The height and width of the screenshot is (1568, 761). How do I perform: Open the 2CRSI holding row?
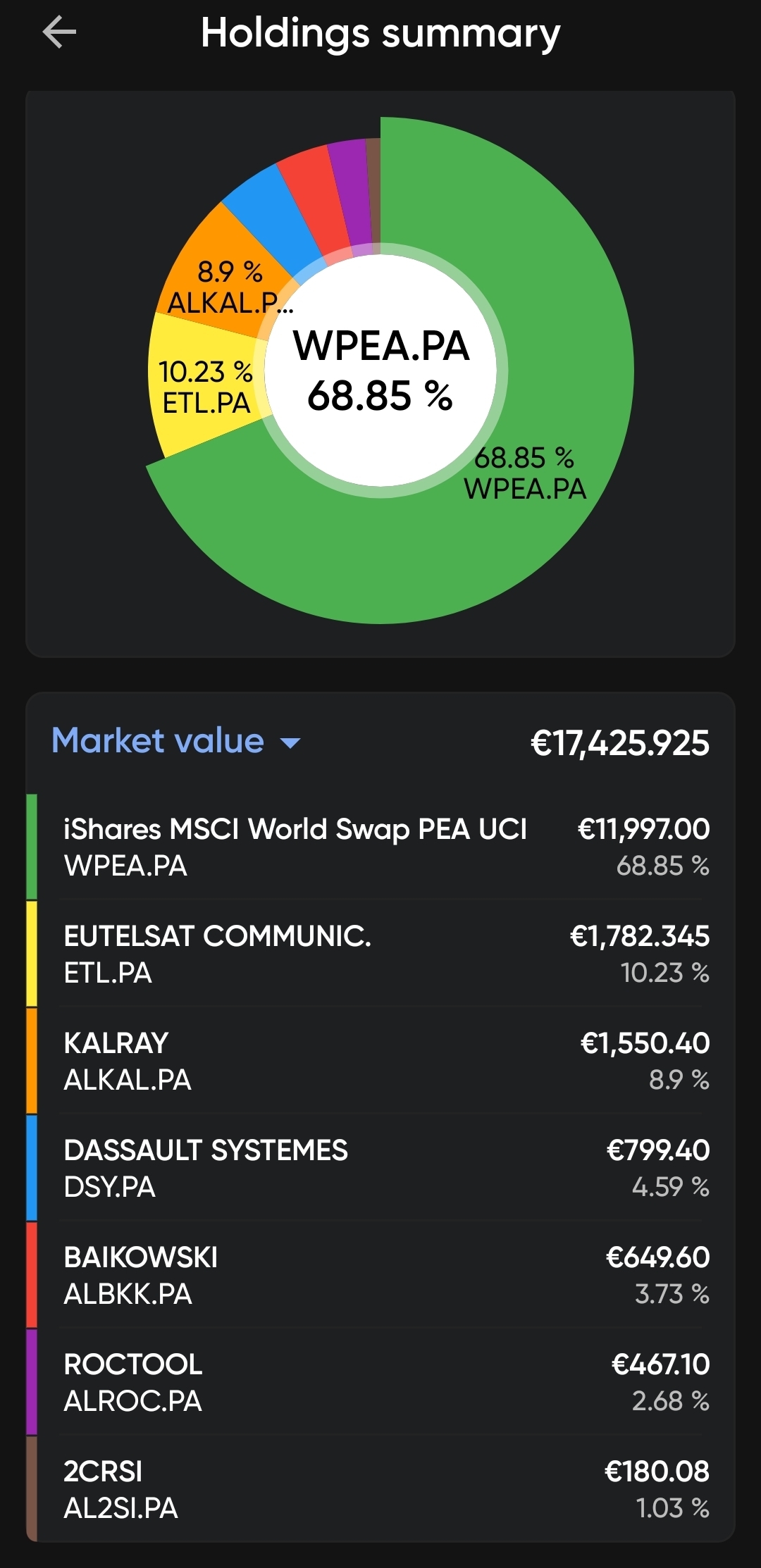pyautogui.click(x=380, y=1489)
